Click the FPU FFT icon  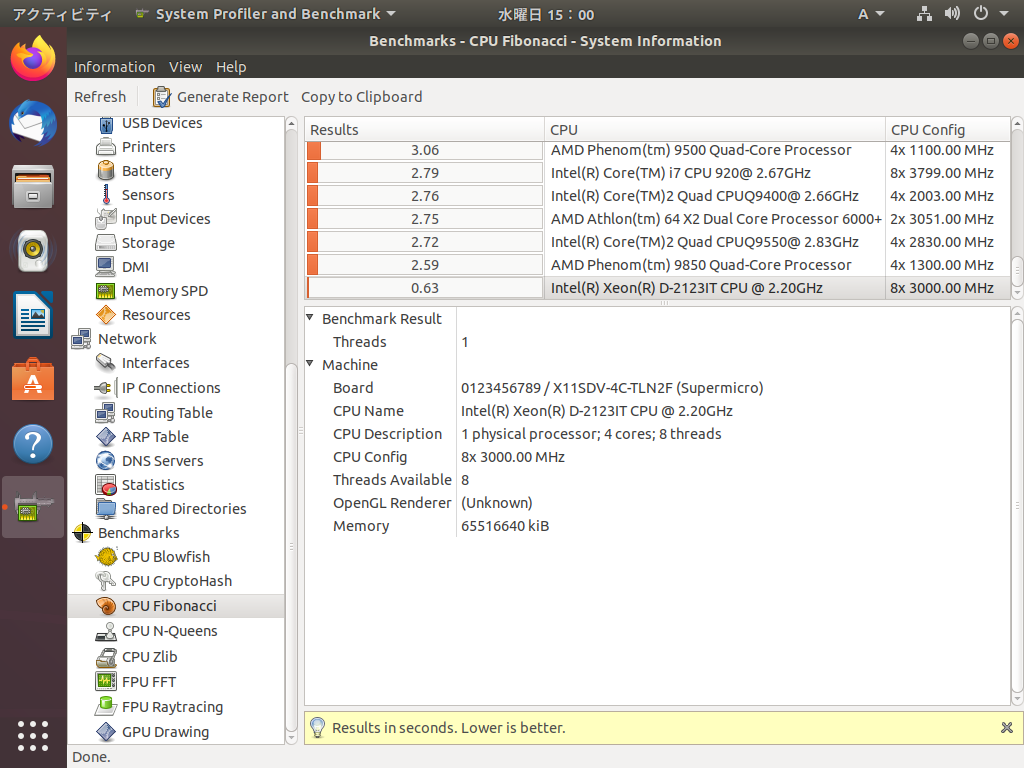(106, 682)
